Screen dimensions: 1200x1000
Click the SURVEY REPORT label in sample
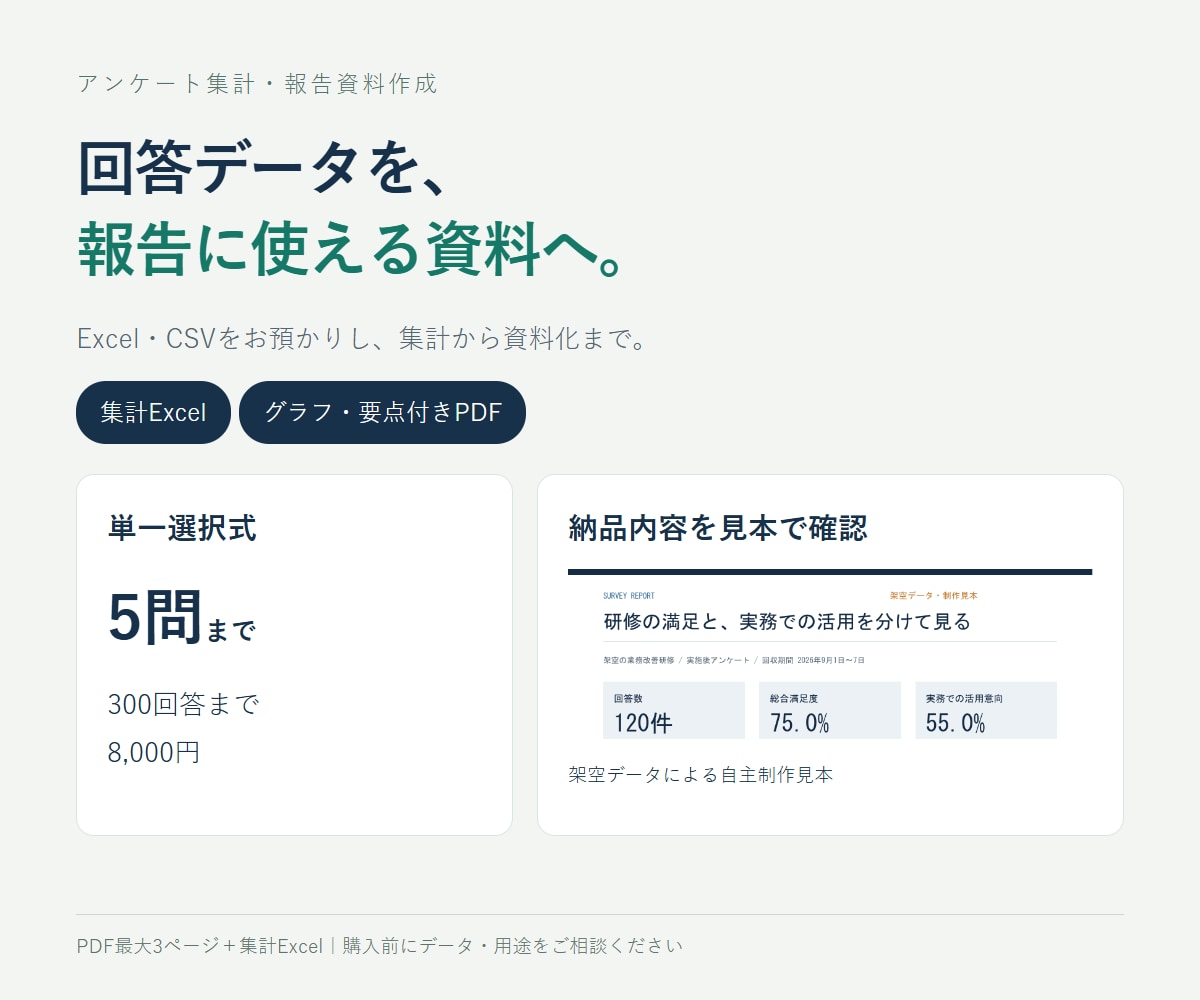[629, 596]
